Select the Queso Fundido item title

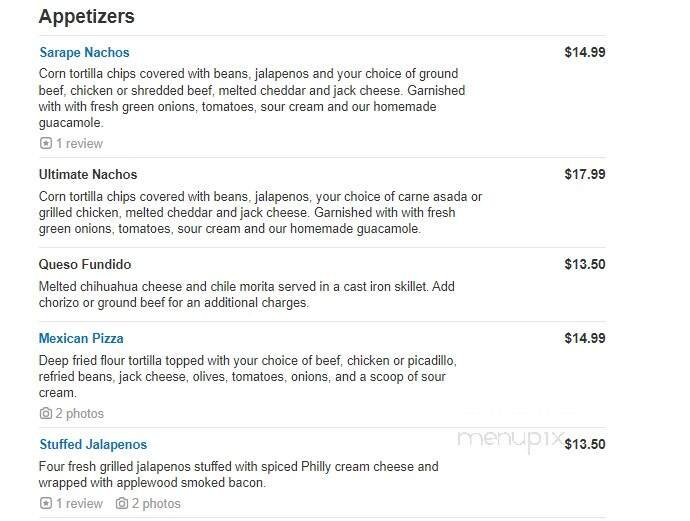tap(85, 265)
